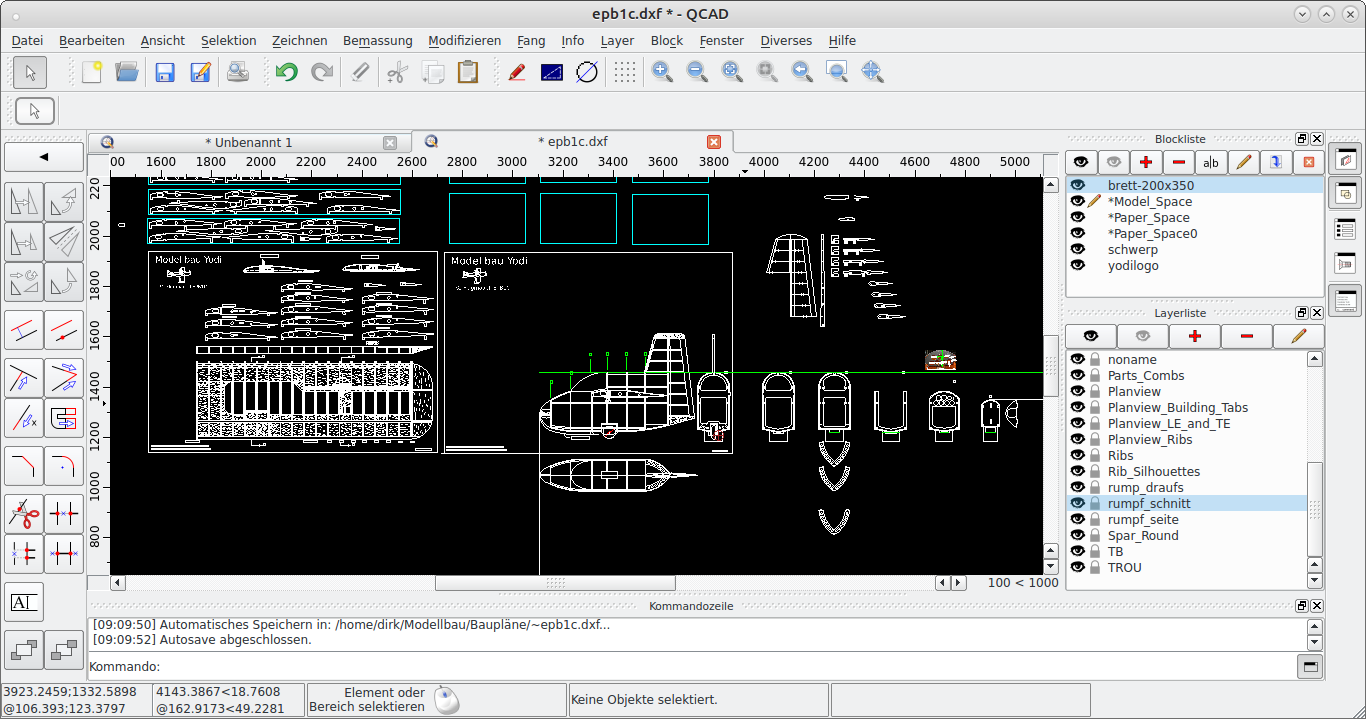Screen dimensions: 1366x719
Task: Toggle visibility of layer noname
Action: pos(1078,359)
